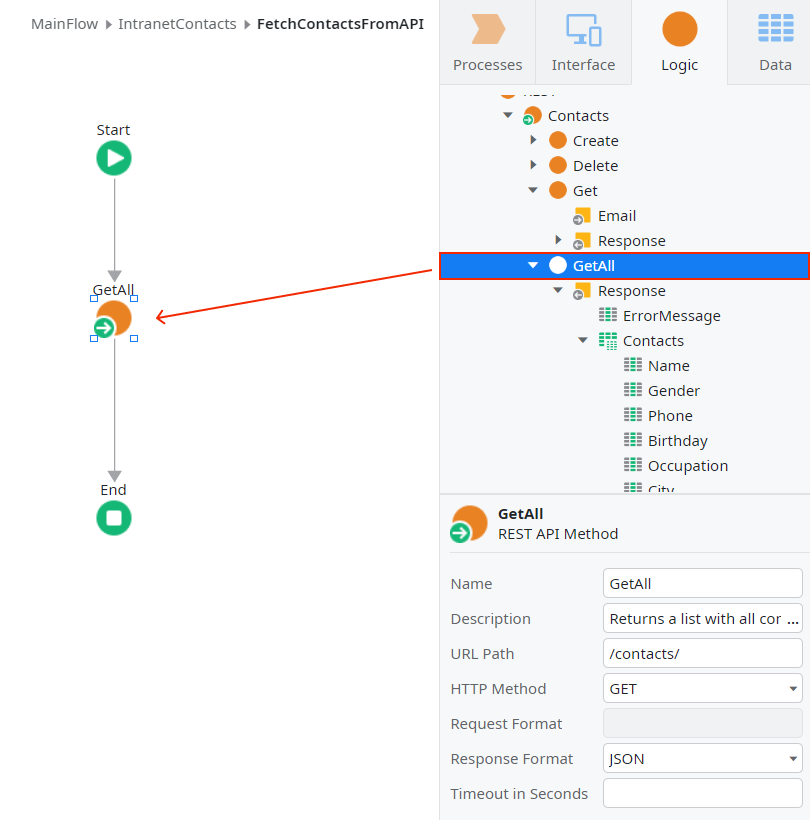Select the End node on the canvas
This screenshot has height=820, width=810.
[x=113, y=517]
